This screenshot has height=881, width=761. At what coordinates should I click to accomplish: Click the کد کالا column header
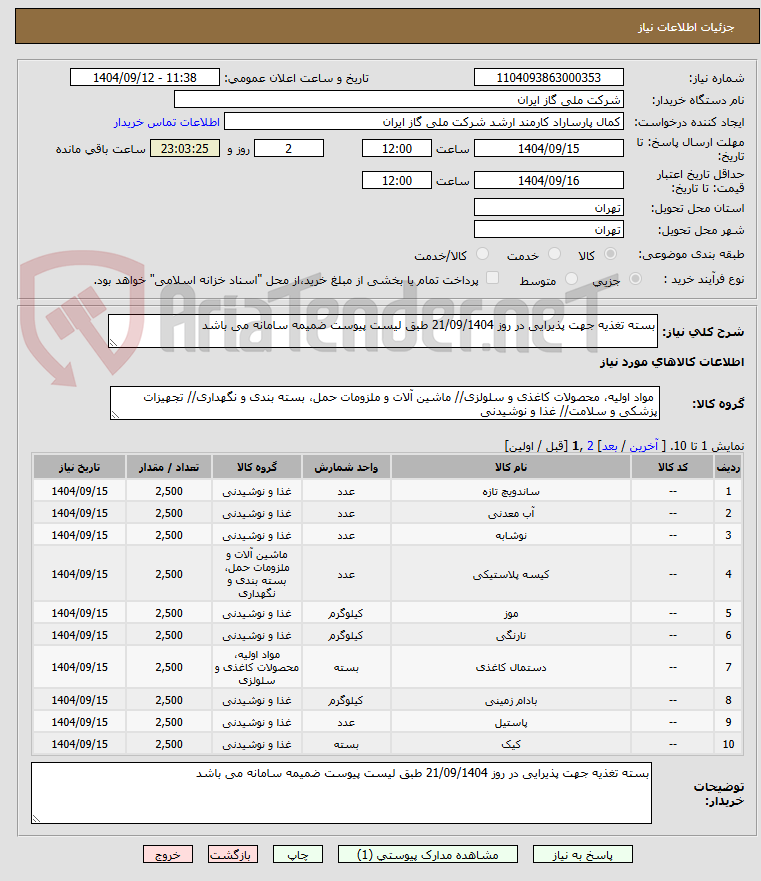coord(673,467)
